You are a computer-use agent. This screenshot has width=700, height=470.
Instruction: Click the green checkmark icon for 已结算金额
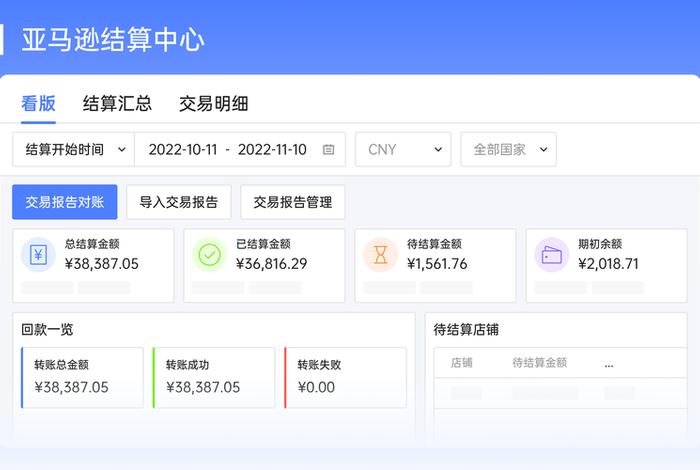[x=209, y=255]
